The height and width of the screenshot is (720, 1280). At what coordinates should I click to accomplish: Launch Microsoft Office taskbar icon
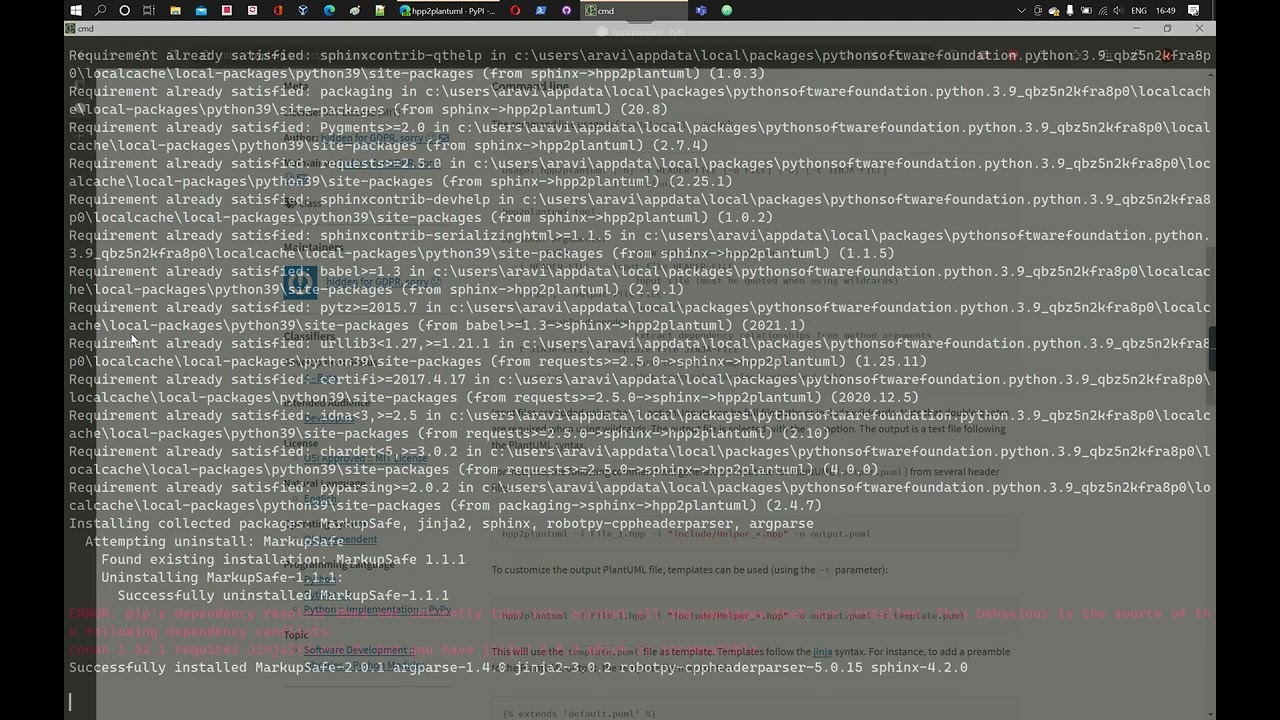click(278, 10)
